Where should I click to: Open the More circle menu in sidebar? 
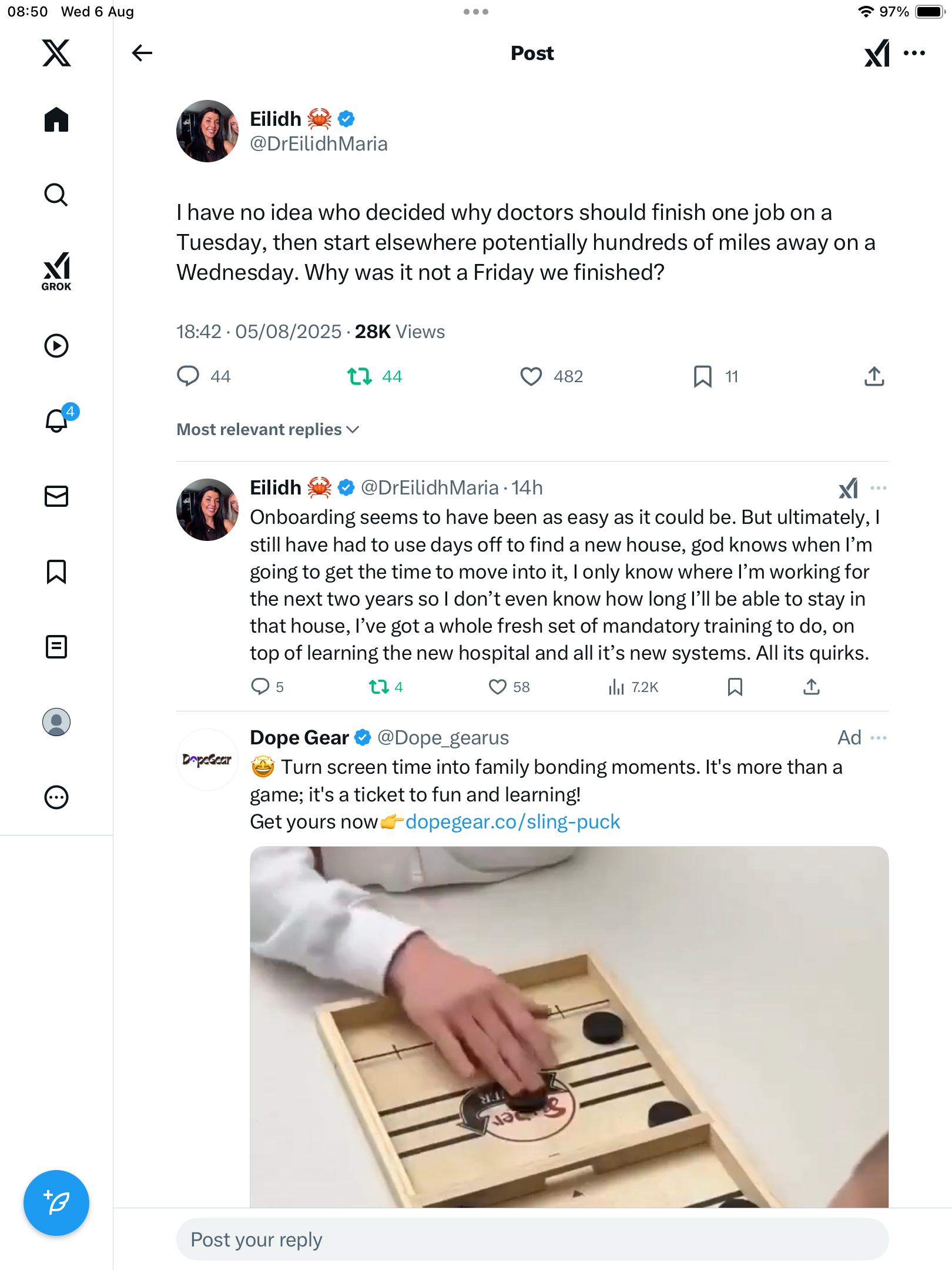[56, 798]
